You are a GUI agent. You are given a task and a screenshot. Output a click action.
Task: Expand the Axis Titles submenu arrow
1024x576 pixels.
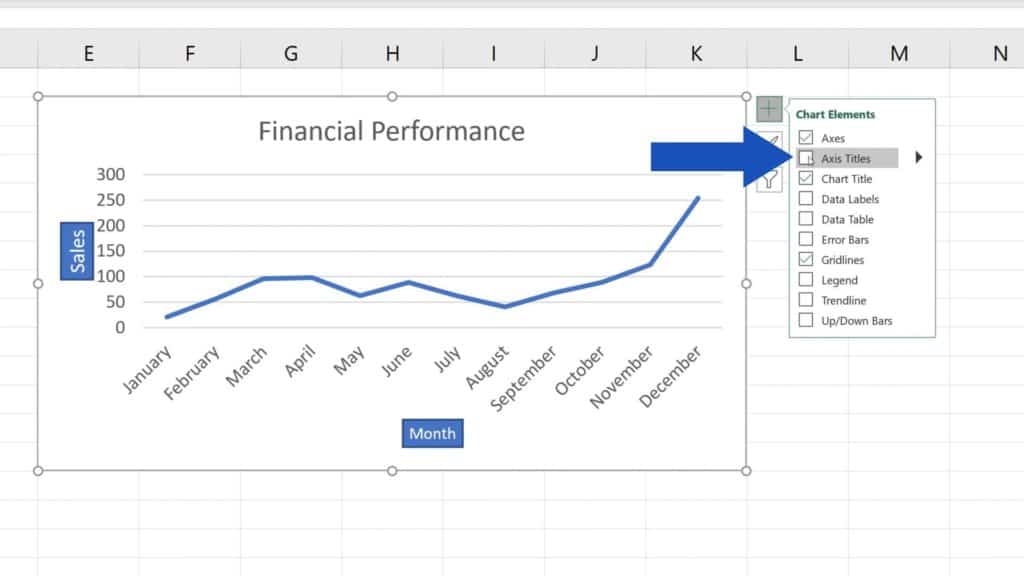click(x=918, y=158)
